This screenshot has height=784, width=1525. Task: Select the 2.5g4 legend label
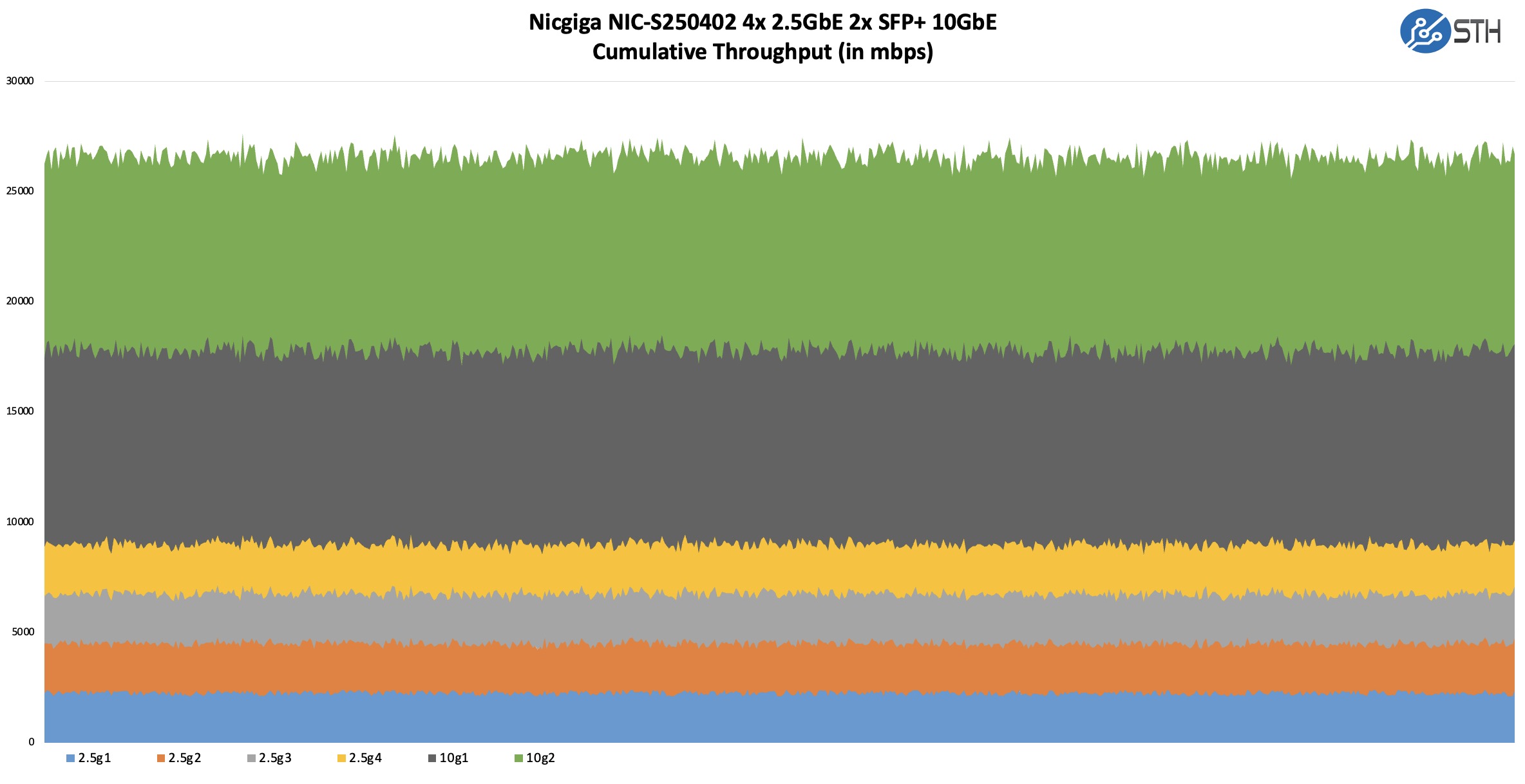(365, 758)
